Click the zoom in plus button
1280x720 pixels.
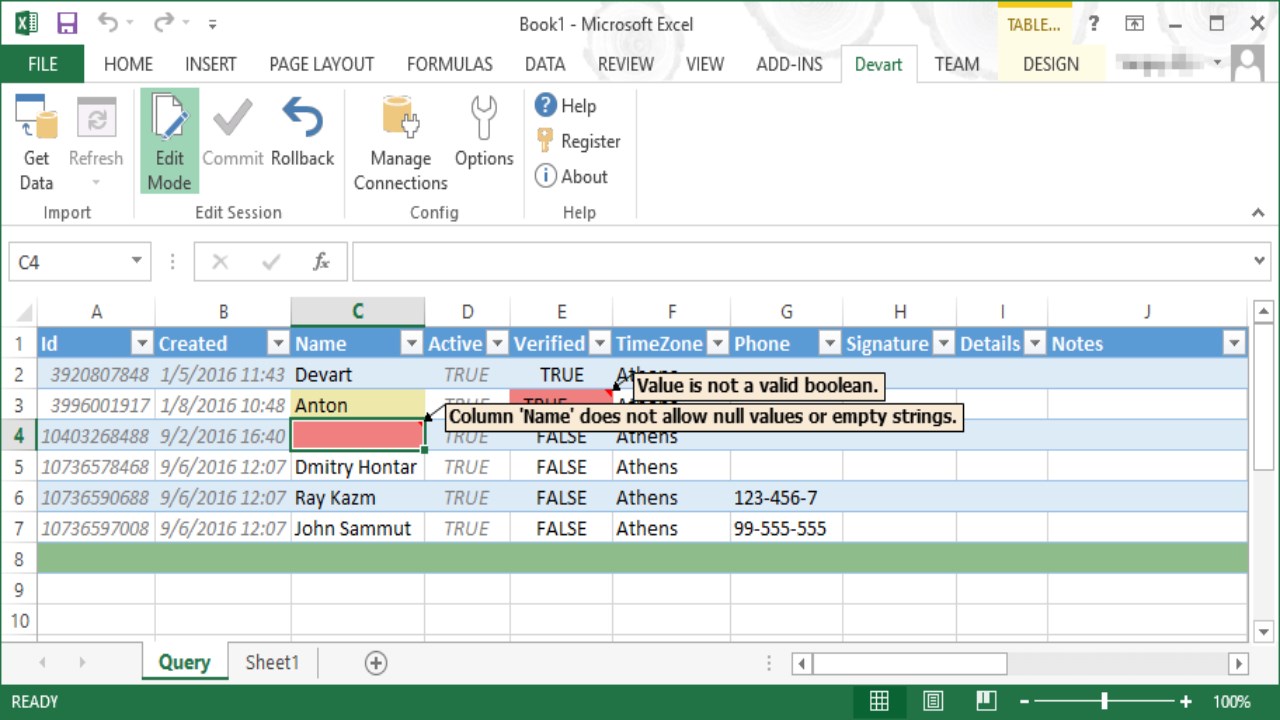(1186, 701)
